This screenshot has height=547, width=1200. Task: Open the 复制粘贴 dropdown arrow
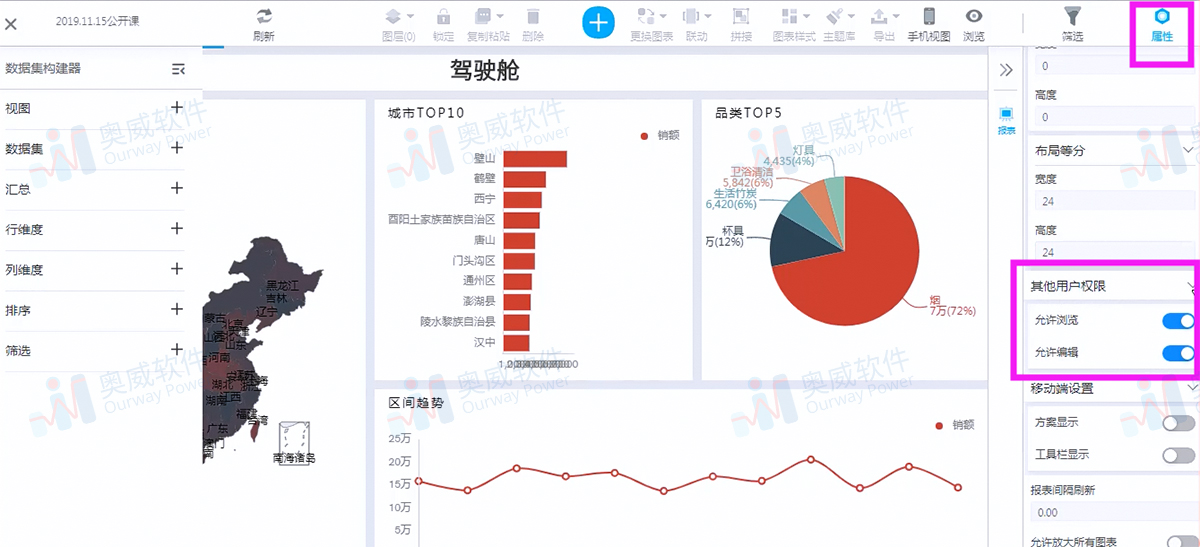pos(499,16)
